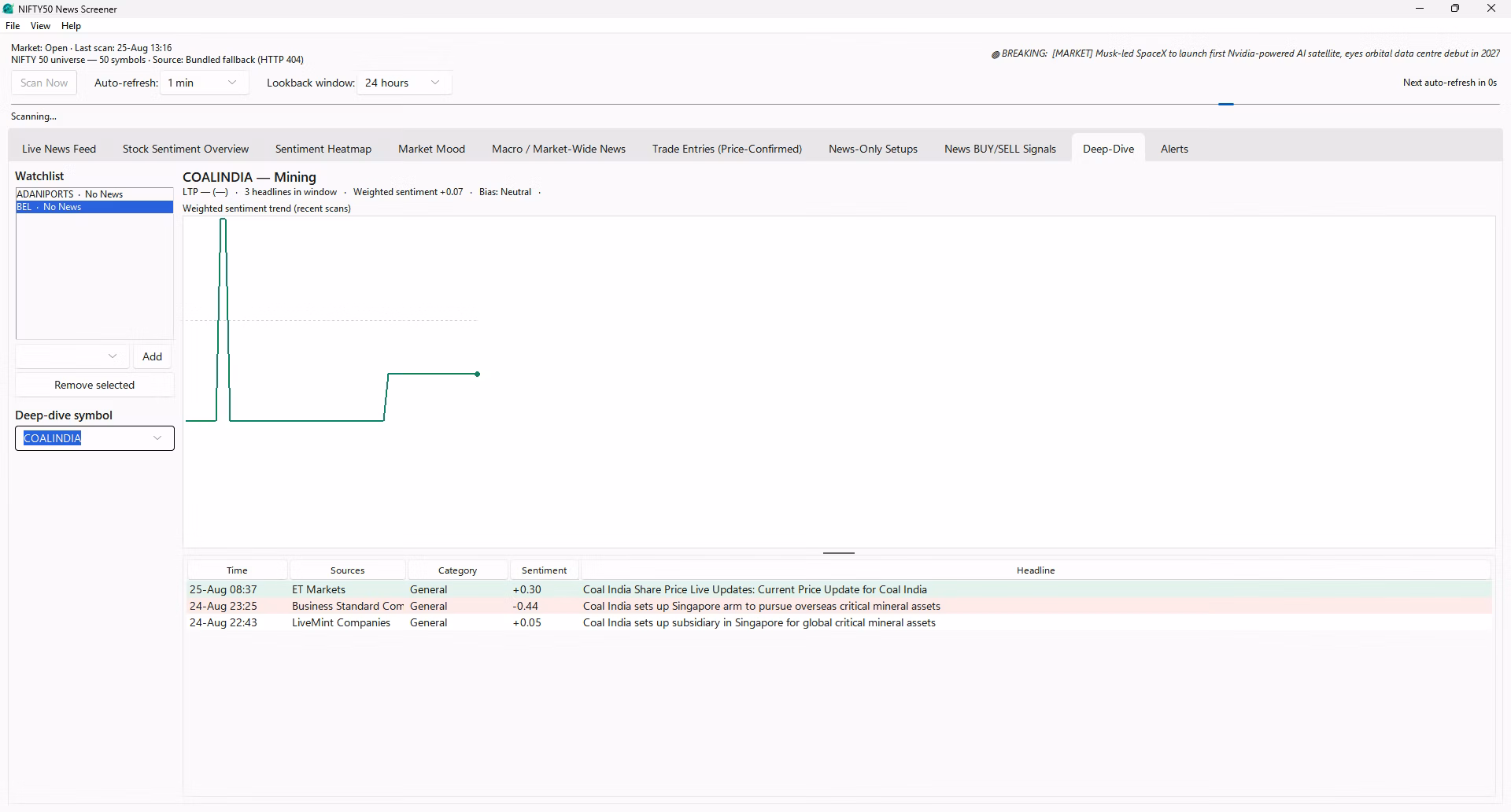
Task: Select ADANIPORTS in the watchlist
Action: [94, 194]
